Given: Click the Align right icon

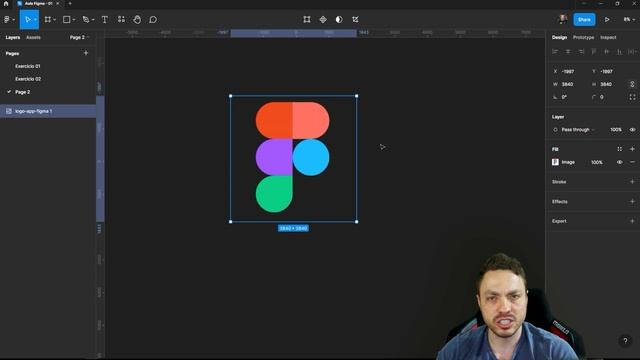Looking at the screenshot, I should pos(581,51).
